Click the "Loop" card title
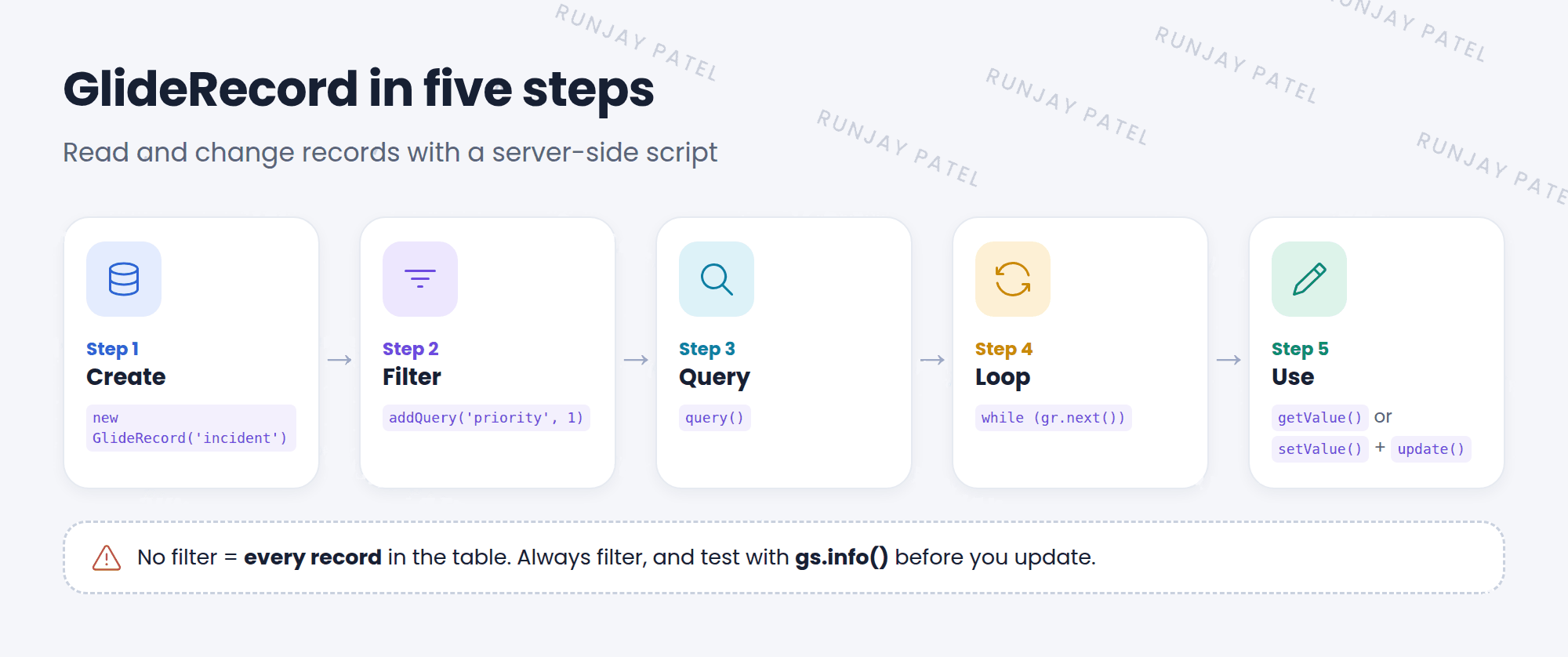The image size is (1568, 657). [1003, 378]
